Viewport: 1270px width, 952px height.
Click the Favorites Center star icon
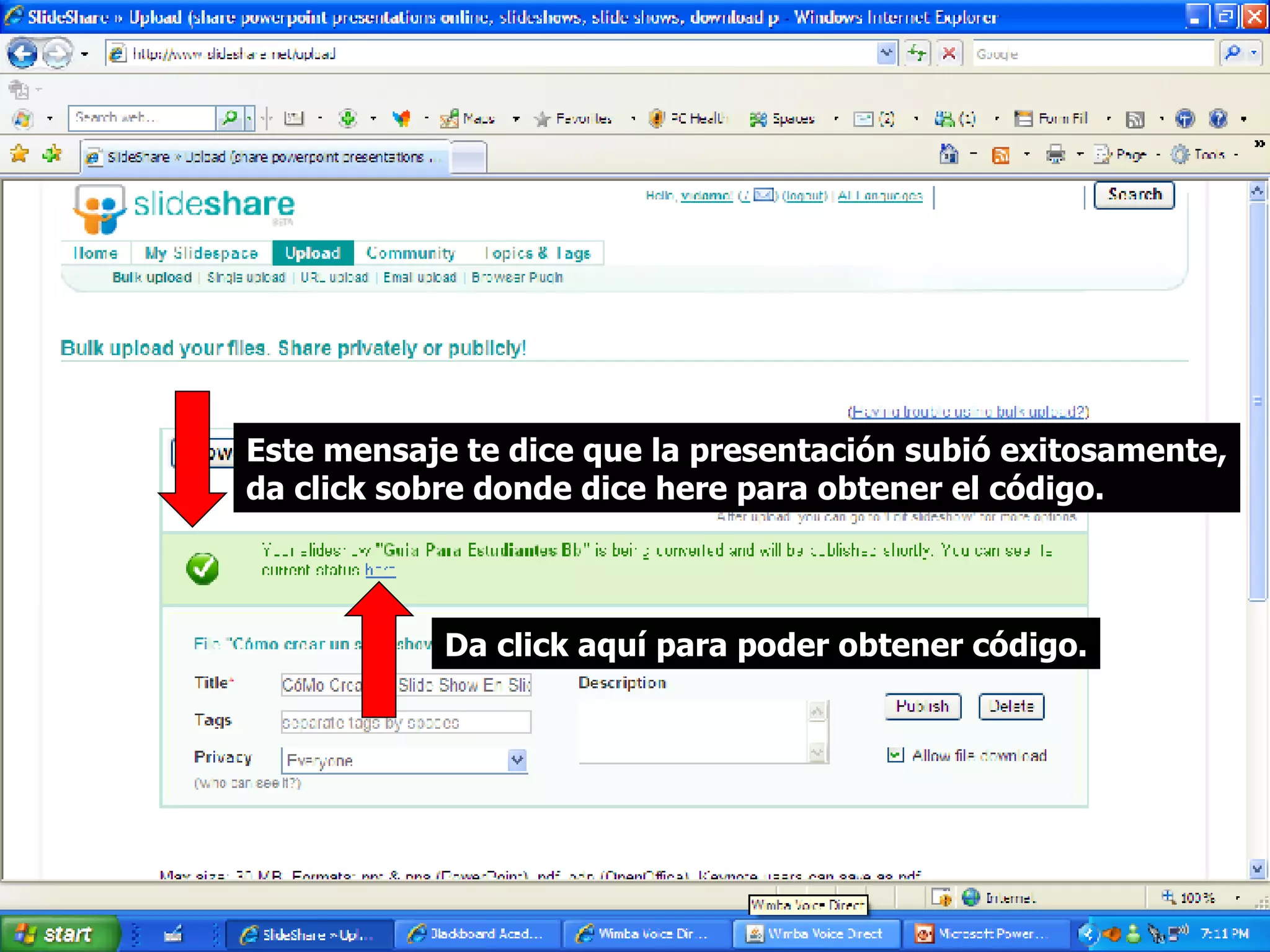20,154
